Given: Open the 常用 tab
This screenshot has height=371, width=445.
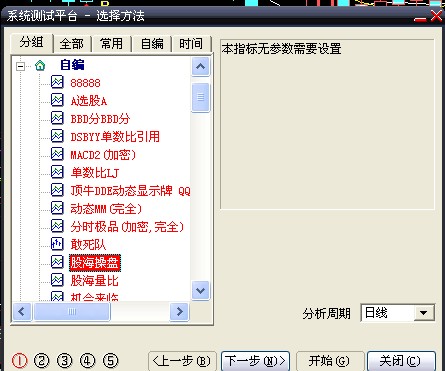Looking at the screenshot, I should pyautogui.click(x=111, y=44).
